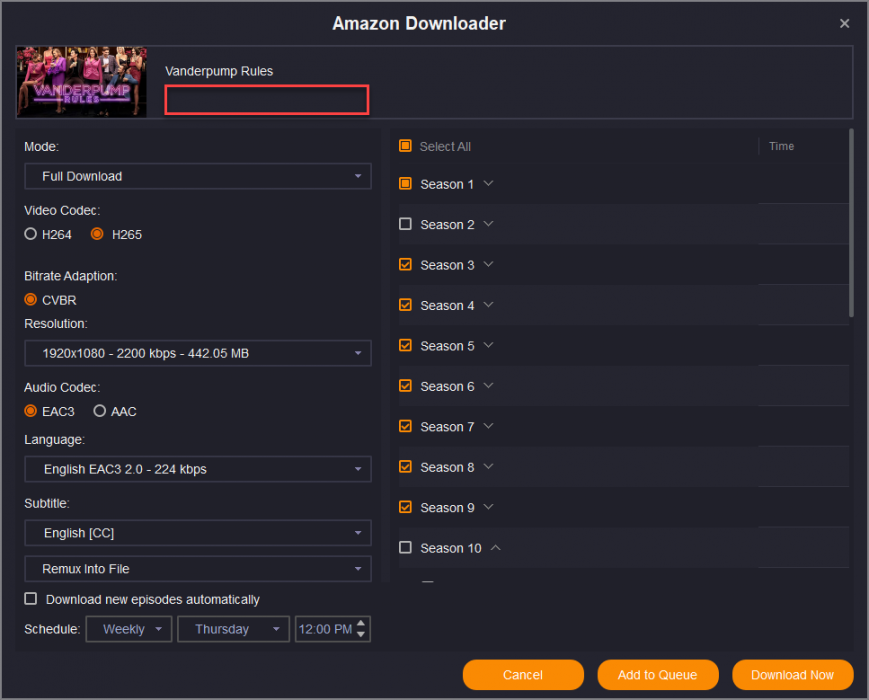This screenshot has height=700, width=869.
Task: Click the Season 1 label
Action: point(447,184)
